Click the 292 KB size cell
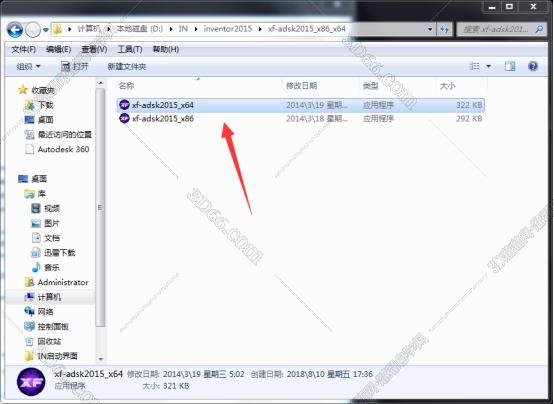 pos(469,118)
